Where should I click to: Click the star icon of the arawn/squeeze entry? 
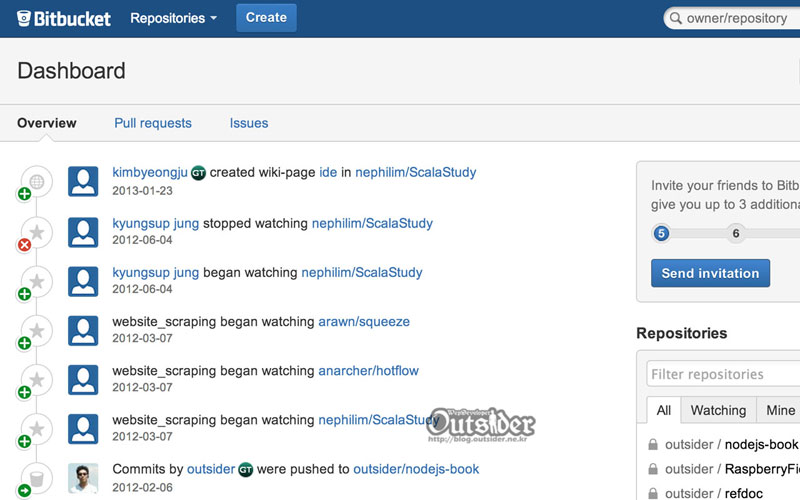[37, 331]
